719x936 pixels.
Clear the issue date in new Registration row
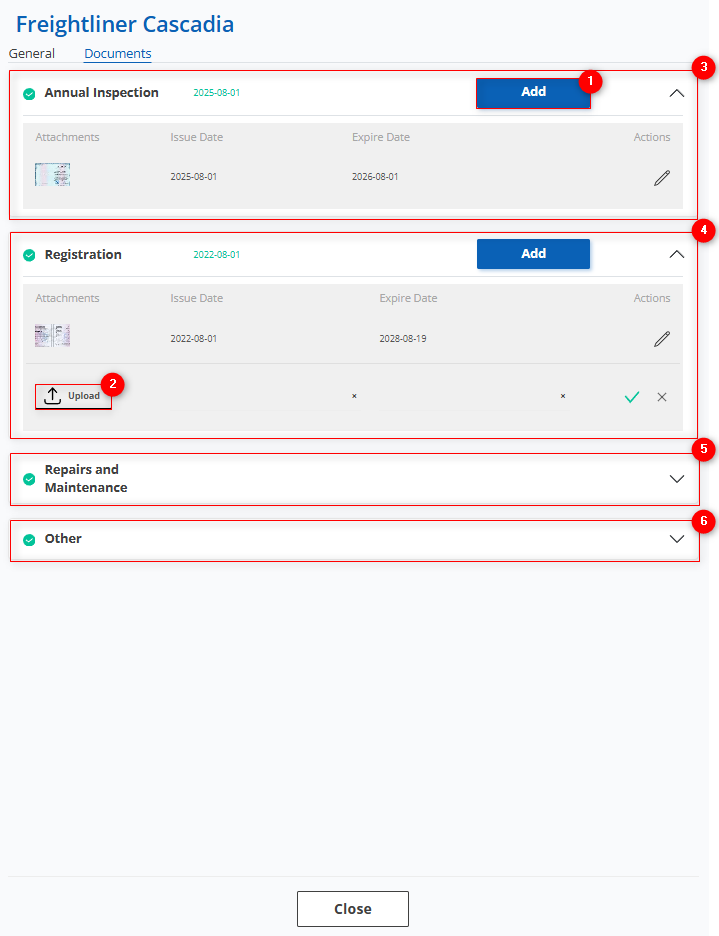354,396
